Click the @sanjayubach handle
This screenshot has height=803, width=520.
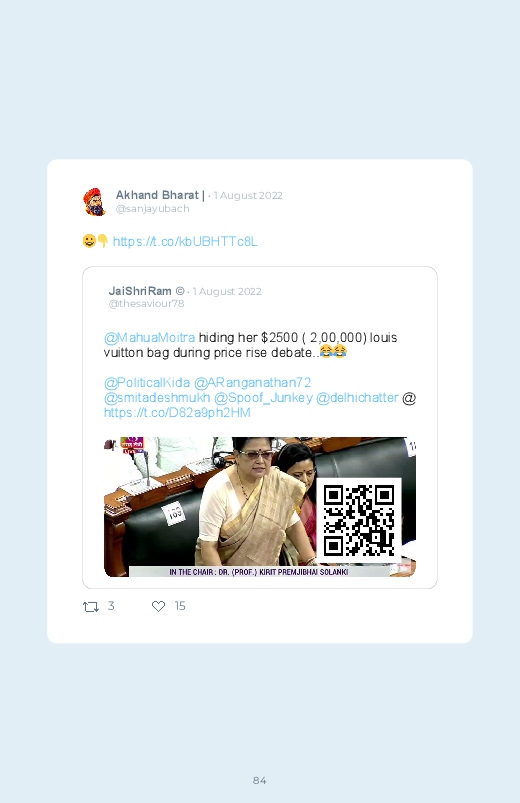tap(153, 209)
